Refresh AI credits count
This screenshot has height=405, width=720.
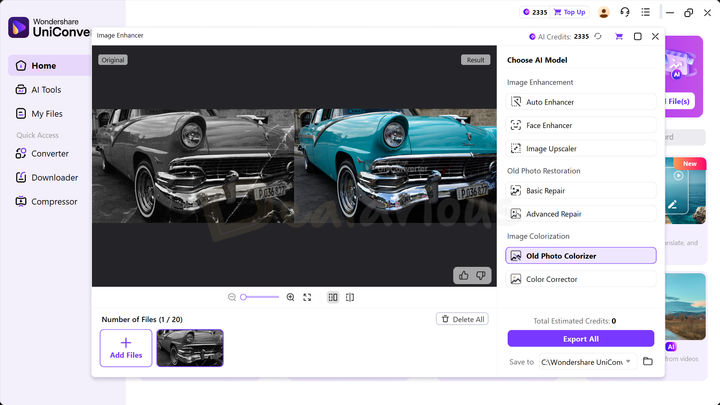click(598, 36)
